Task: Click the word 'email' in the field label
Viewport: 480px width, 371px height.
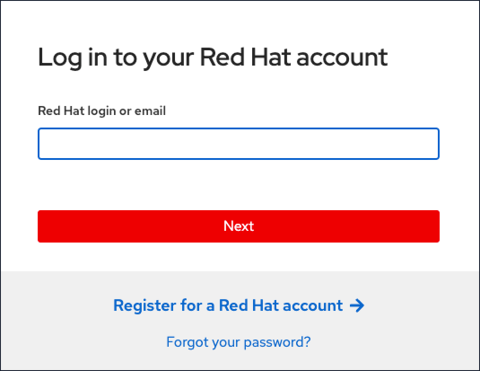Action: [150, 111]
